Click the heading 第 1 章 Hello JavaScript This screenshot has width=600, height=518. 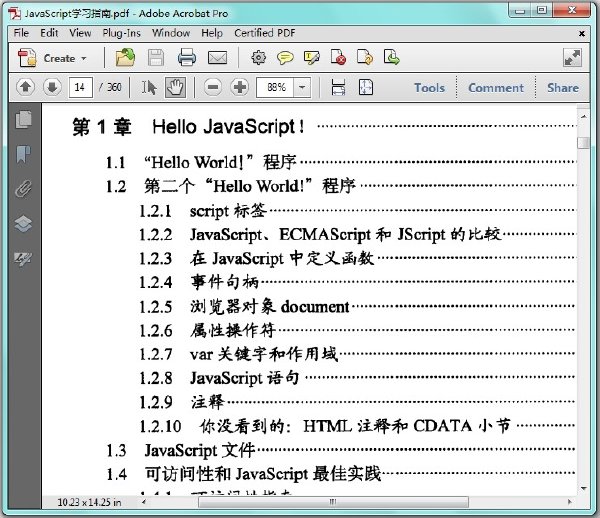[x=189, y=127]
